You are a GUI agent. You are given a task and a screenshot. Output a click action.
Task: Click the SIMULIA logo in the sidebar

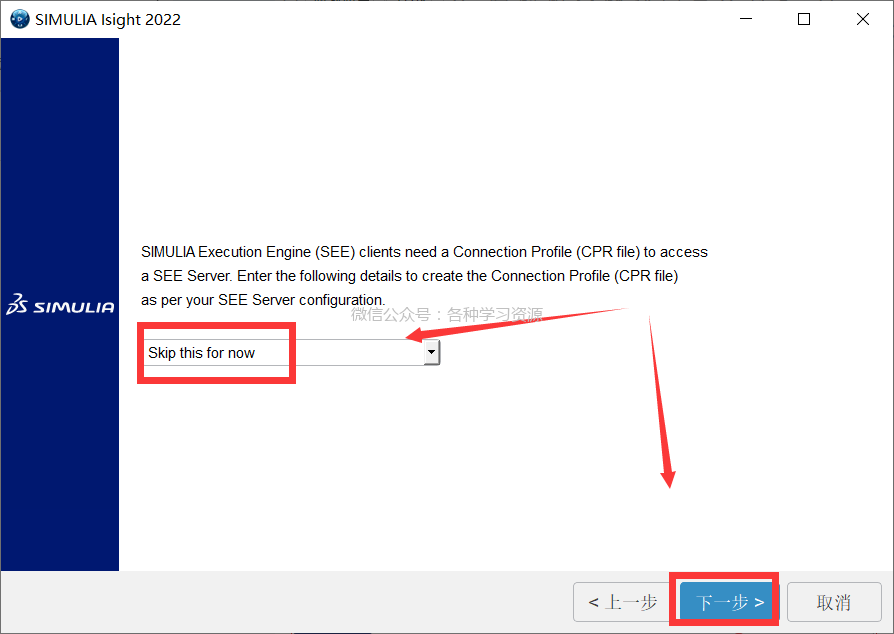click(60, 304)
